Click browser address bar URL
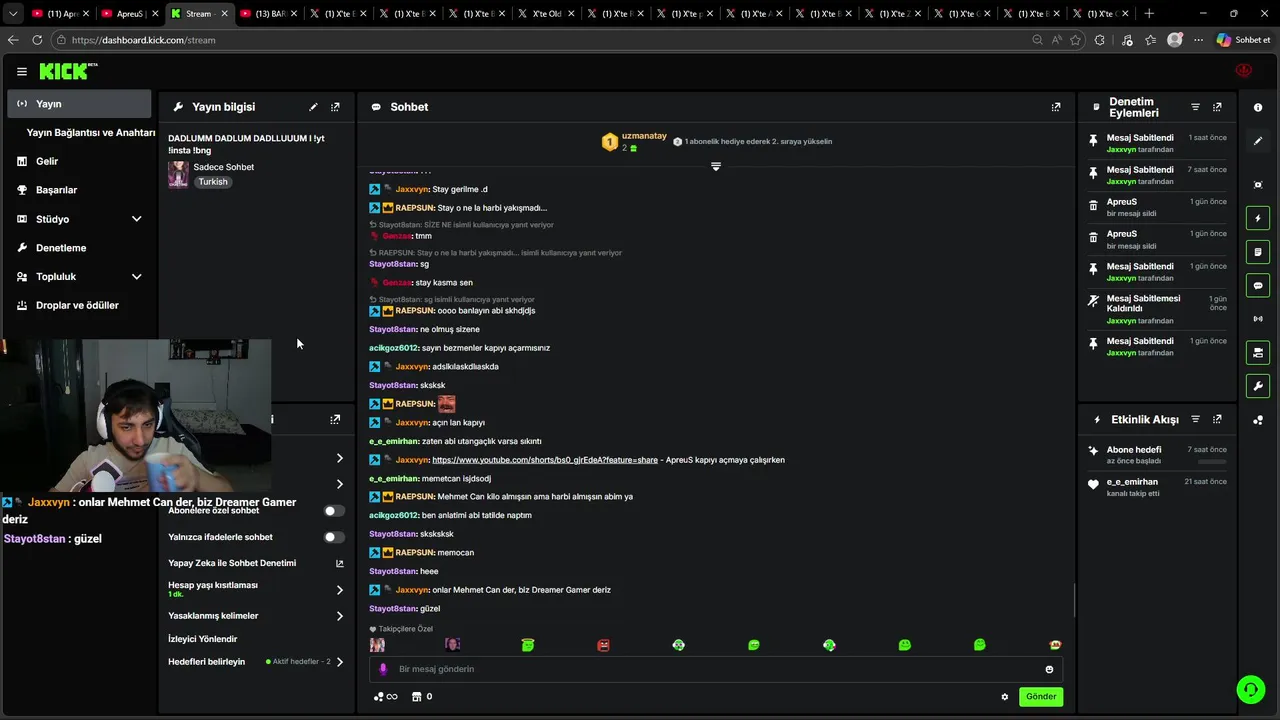Image resolution: width=1280 pixels, height=720 pixels. coord(143,40)
